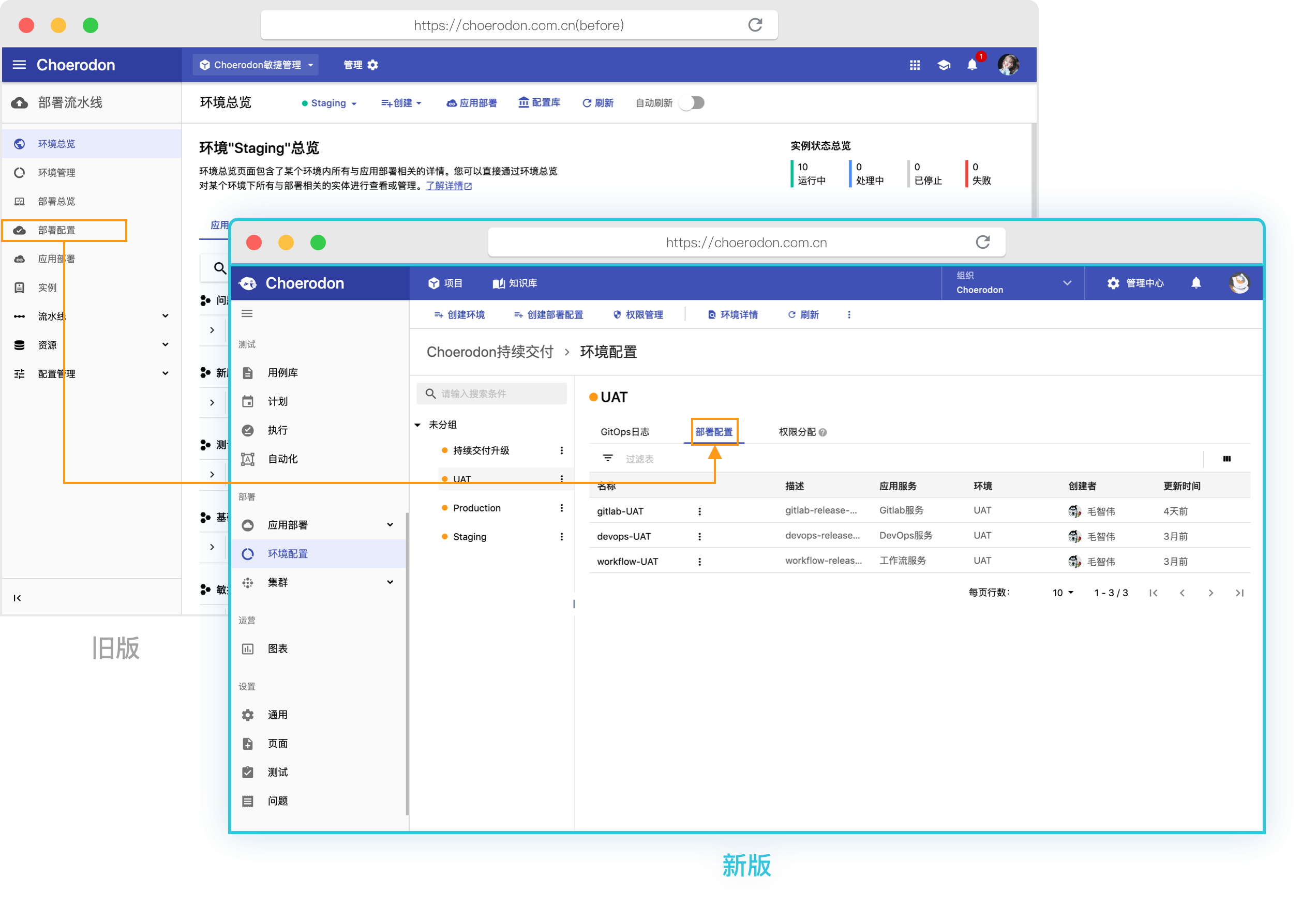Open 管理中心 gear in new window
The image size is (1316, 906).
[x=1135, y=283]
